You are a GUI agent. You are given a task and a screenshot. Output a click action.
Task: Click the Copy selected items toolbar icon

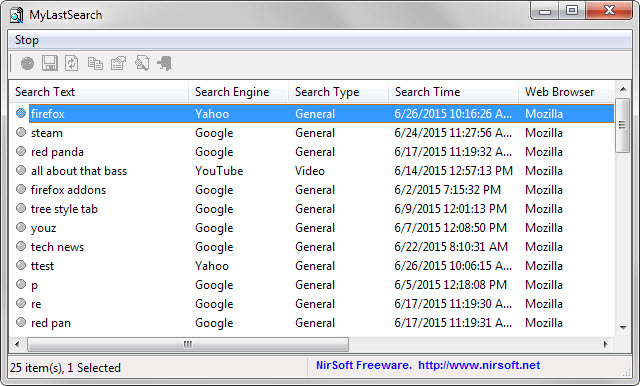tap(95, 63)
